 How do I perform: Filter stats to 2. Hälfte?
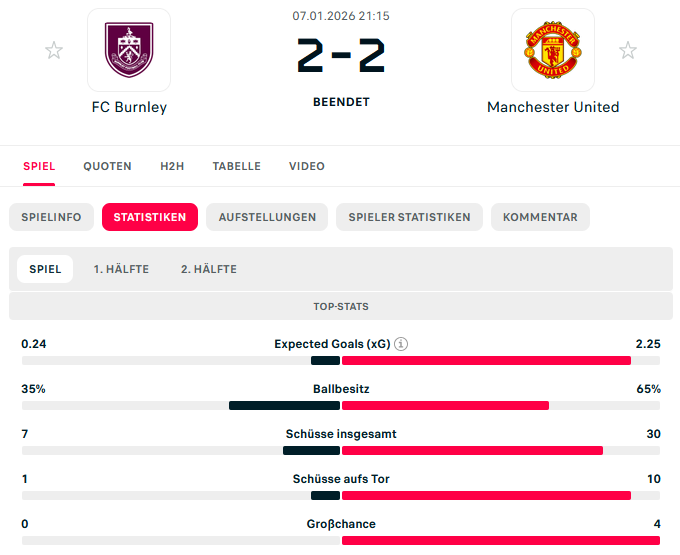pyautogui.click(x=209, y=269)
